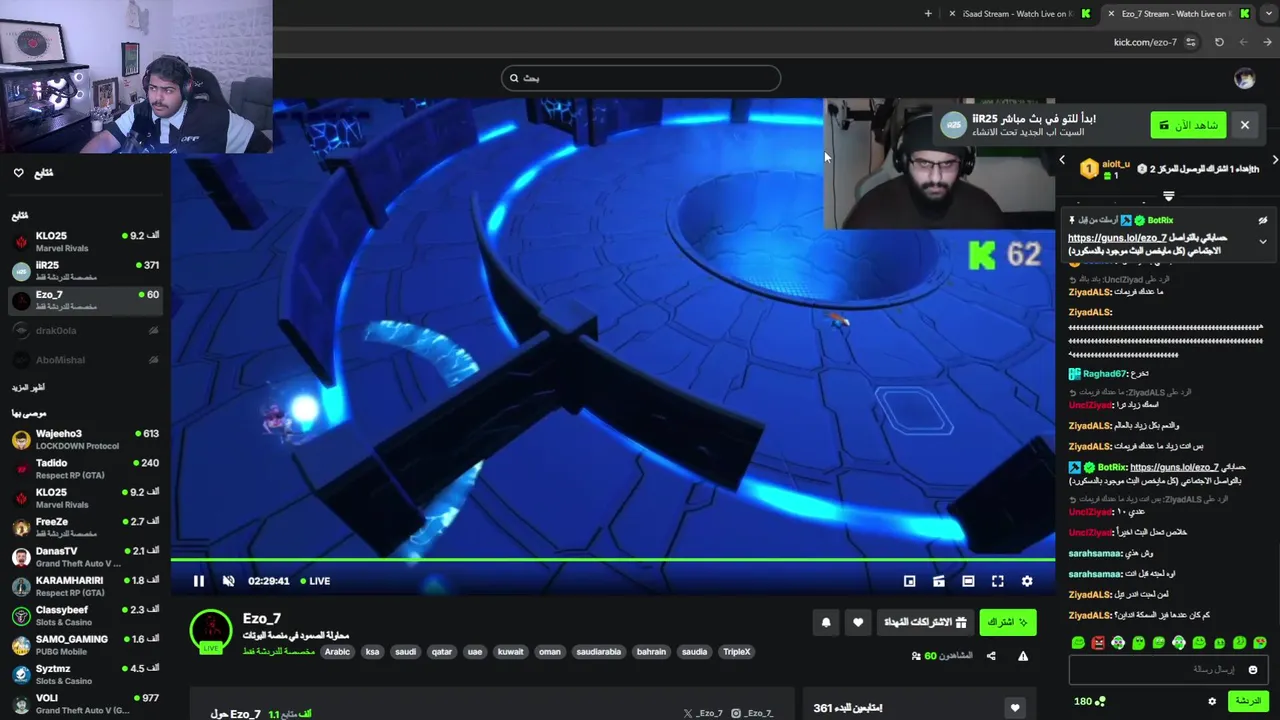Share the stream via share icon
This screenshot has height=720, width=1280.
coord(991,656)
